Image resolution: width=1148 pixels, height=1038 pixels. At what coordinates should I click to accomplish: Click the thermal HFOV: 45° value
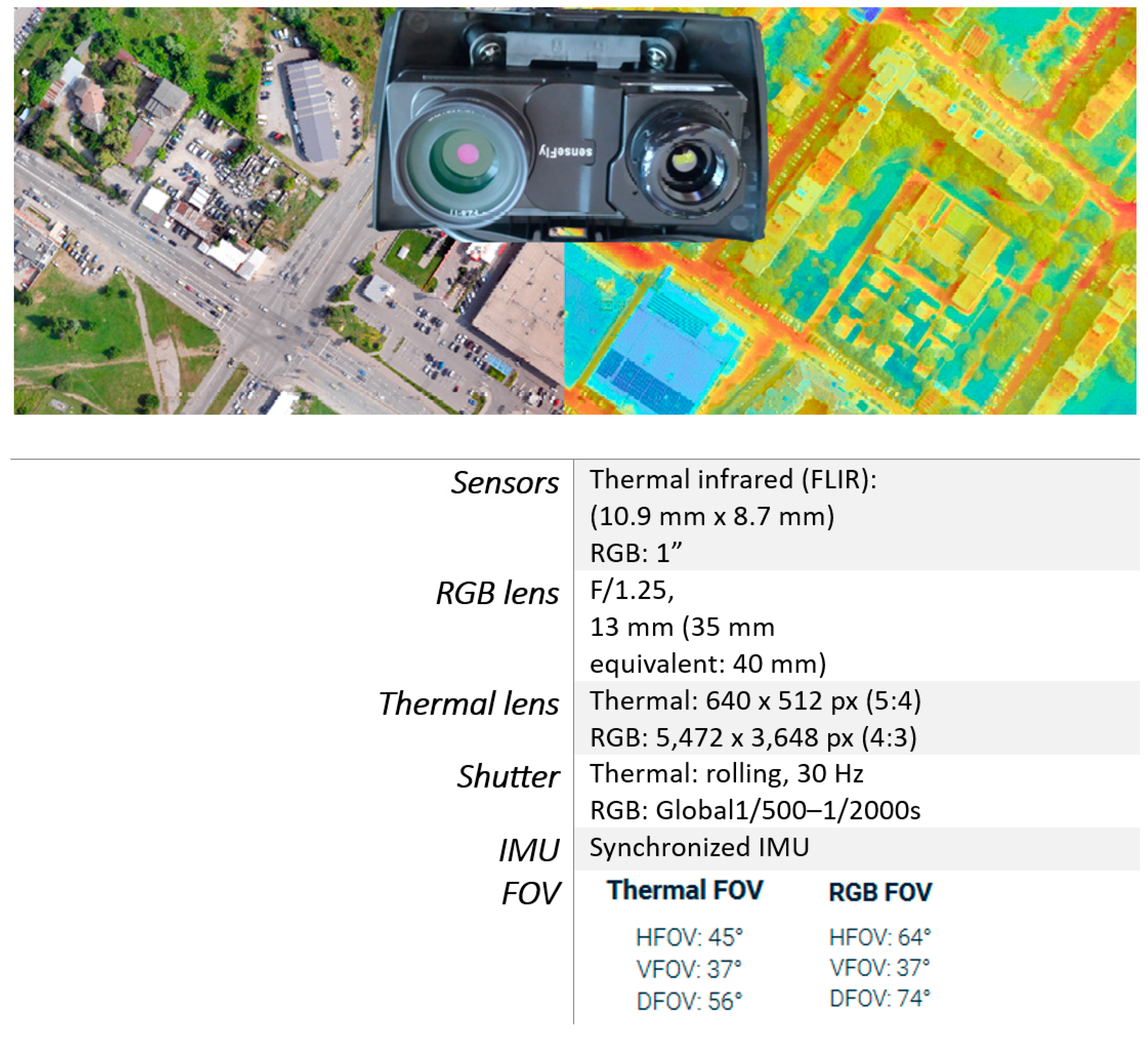point(689,937)
